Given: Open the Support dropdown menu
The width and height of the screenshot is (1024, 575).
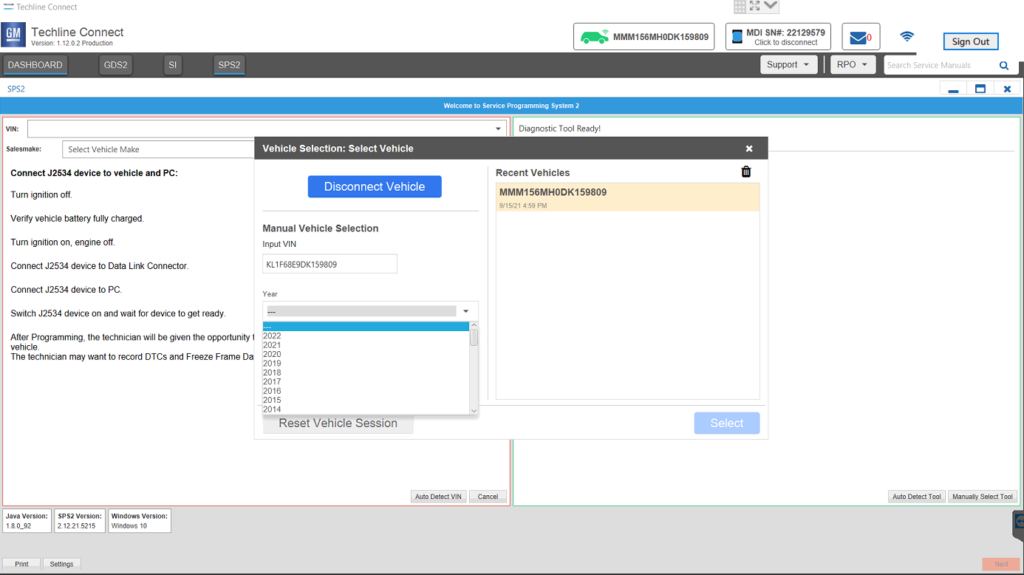Looking at the screenshot, I should pos(788,65).
